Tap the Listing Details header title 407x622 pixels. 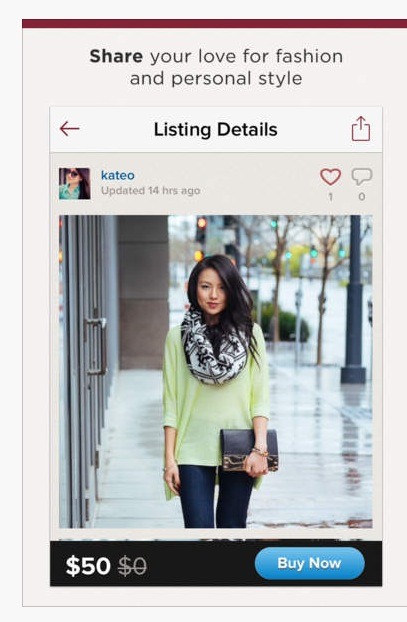[215, 129]
